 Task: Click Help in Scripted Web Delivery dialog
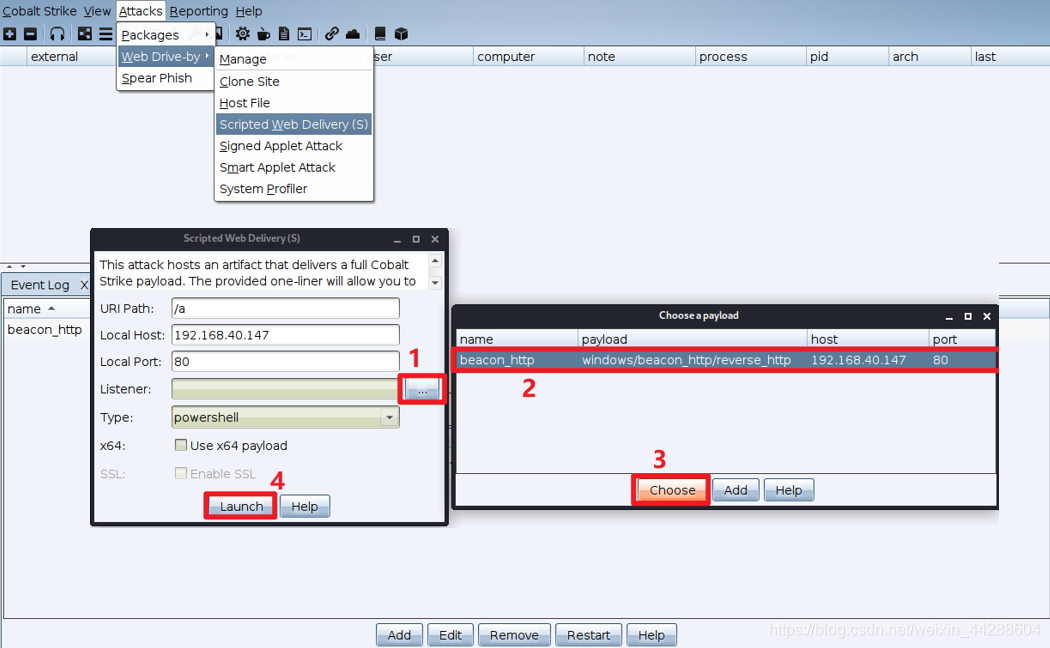tap(305, 507)
